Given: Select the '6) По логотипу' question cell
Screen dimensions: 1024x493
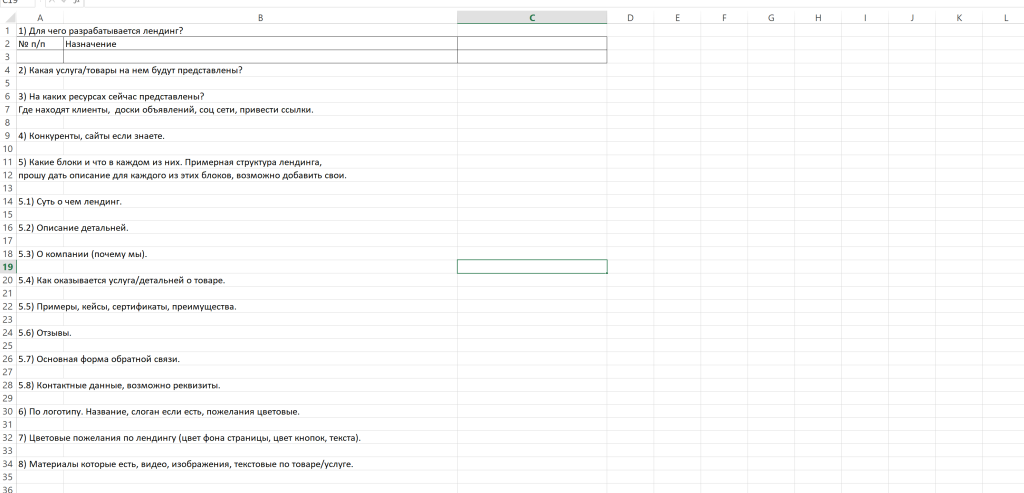Looking at the screenshot, I should [x=158, y=411].
